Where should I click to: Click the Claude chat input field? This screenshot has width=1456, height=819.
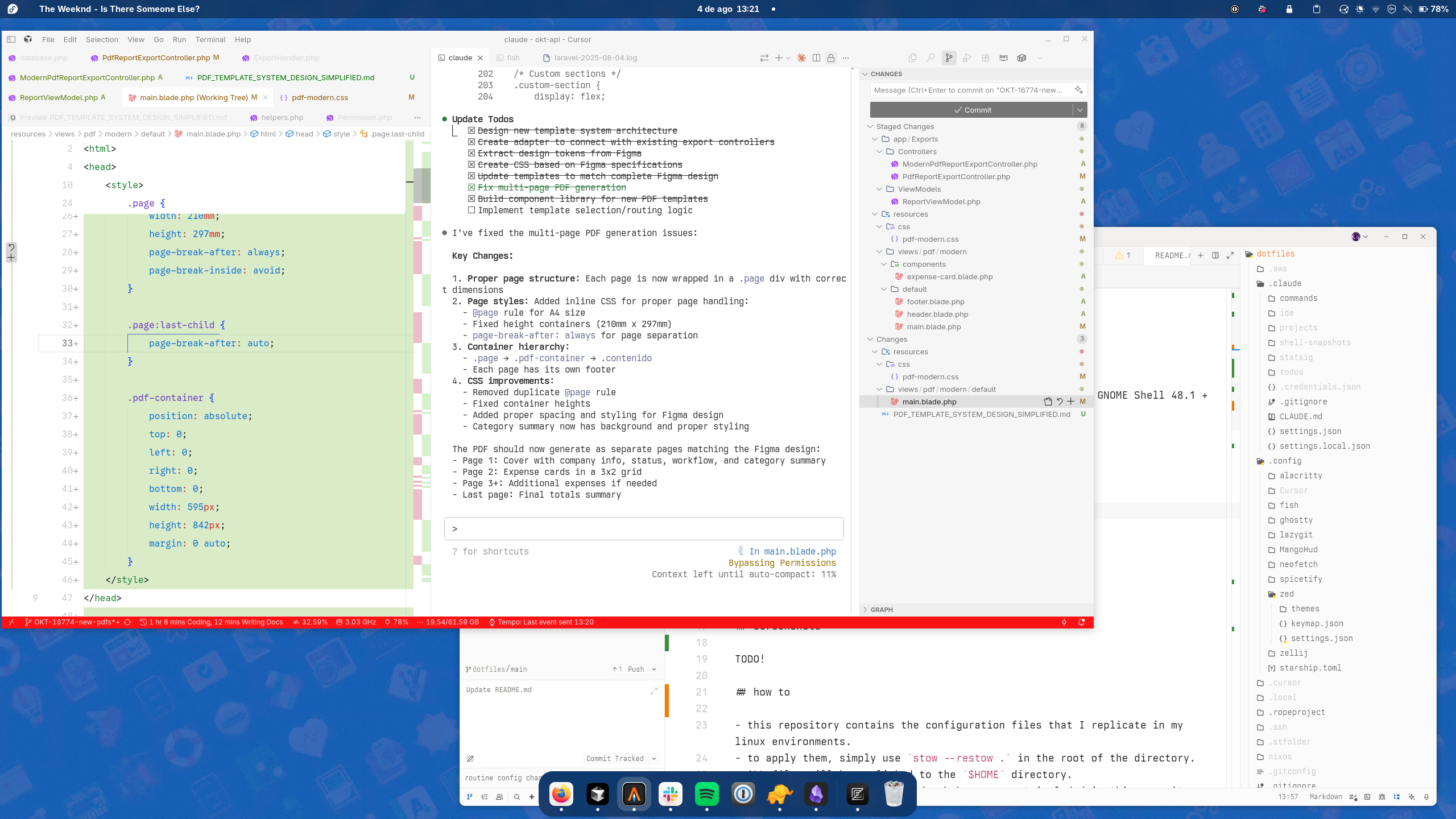click(x=643, y=528)
